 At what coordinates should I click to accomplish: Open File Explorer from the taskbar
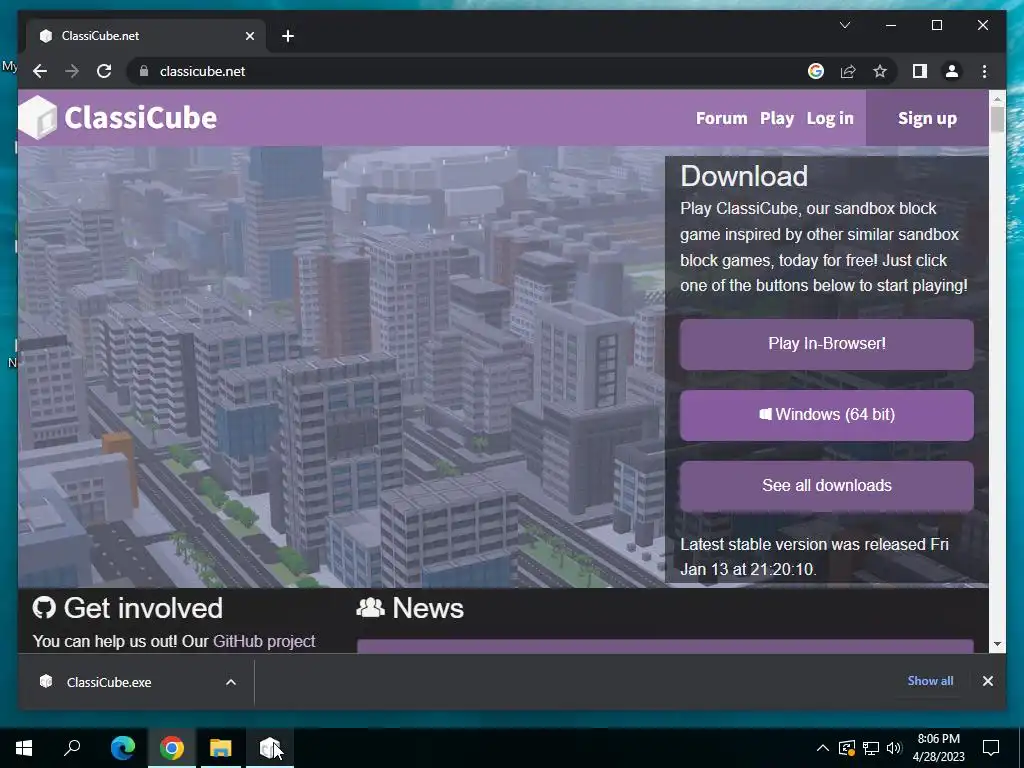coord(221,748)
